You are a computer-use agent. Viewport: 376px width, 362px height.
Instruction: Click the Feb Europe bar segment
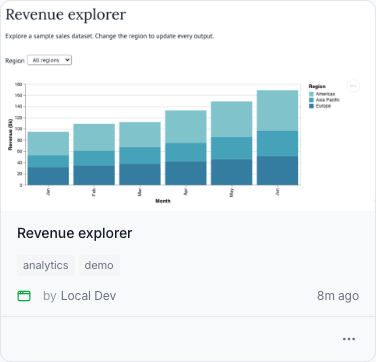point(94,175)
